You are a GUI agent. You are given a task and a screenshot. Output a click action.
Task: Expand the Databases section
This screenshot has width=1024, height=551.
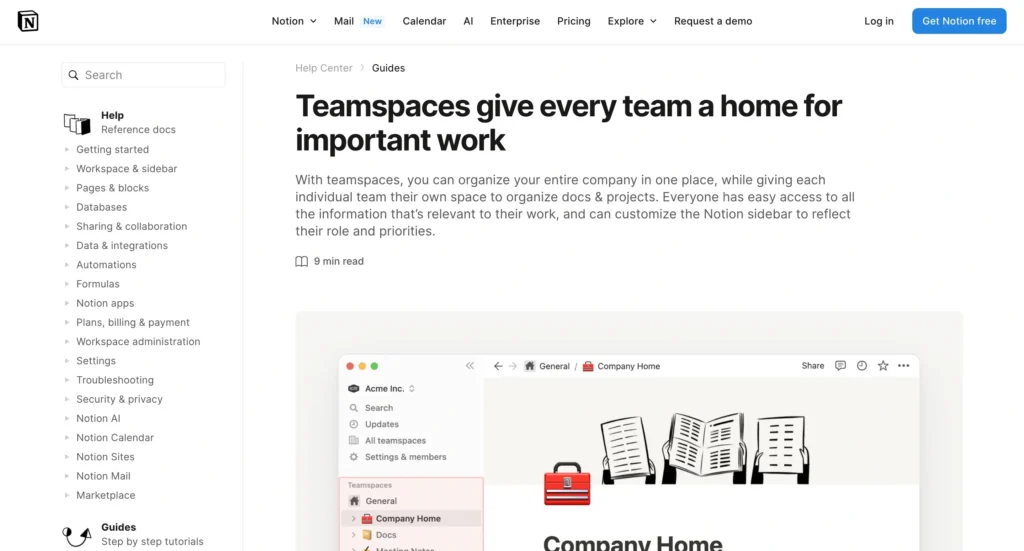click(67, 207)
